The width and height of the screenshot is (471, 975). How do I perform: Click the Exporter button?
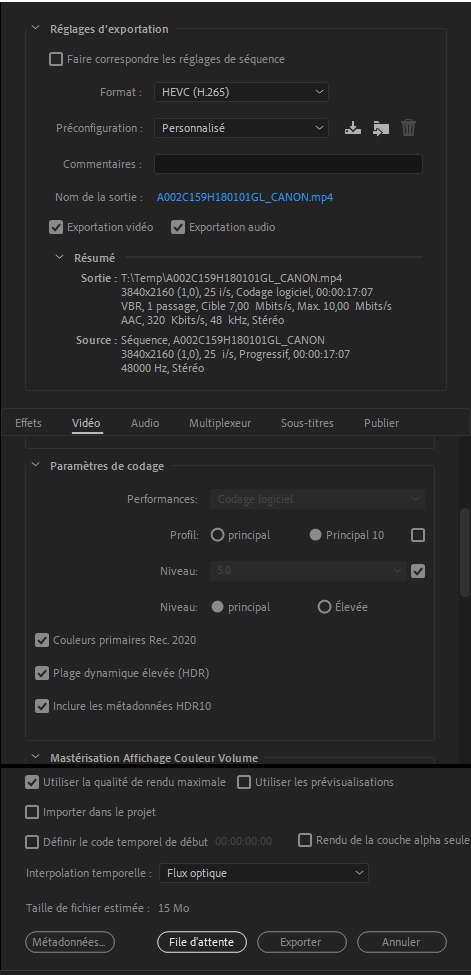click(302, 942)
